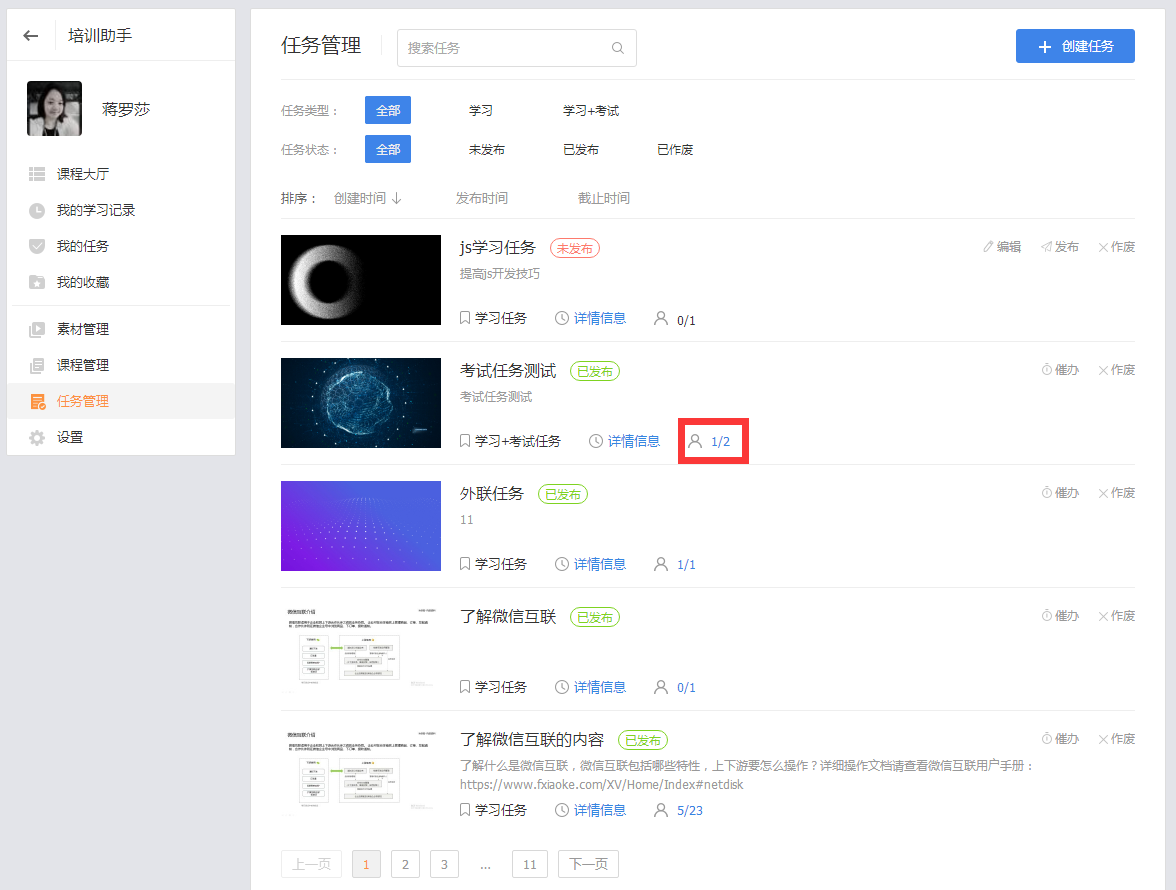Viewport: 1176px width, 890px height.
Task: Click 作废 for js学习任务
Action: click(x=1117, y=247)
